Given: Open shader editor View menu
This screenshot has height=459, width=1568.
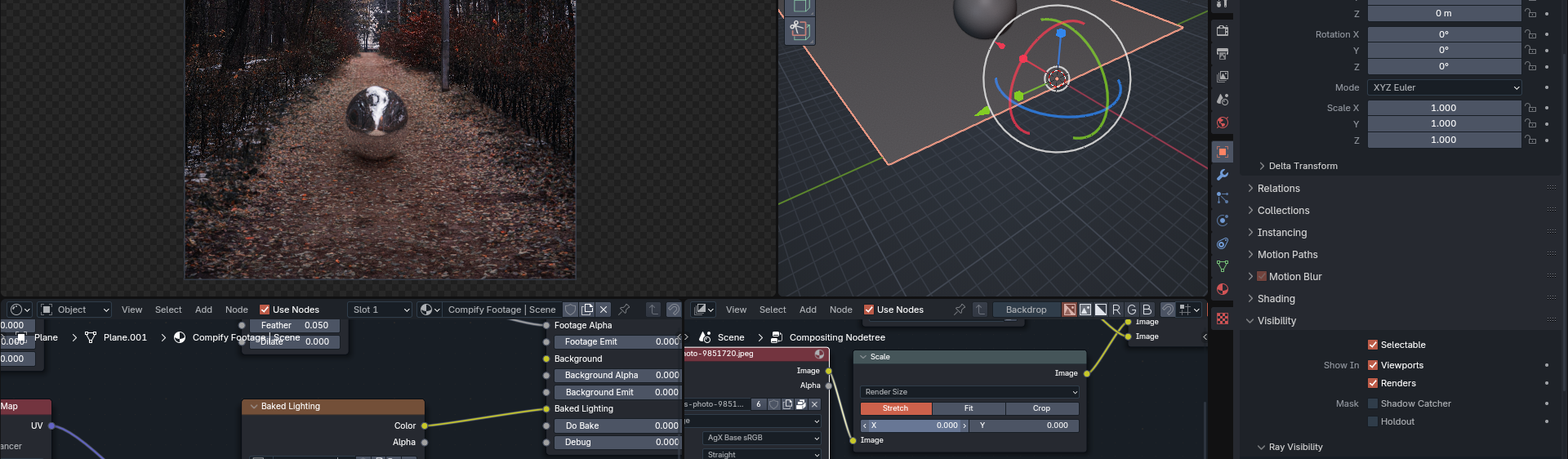Looking at the screenshot, I should [131, 310].
